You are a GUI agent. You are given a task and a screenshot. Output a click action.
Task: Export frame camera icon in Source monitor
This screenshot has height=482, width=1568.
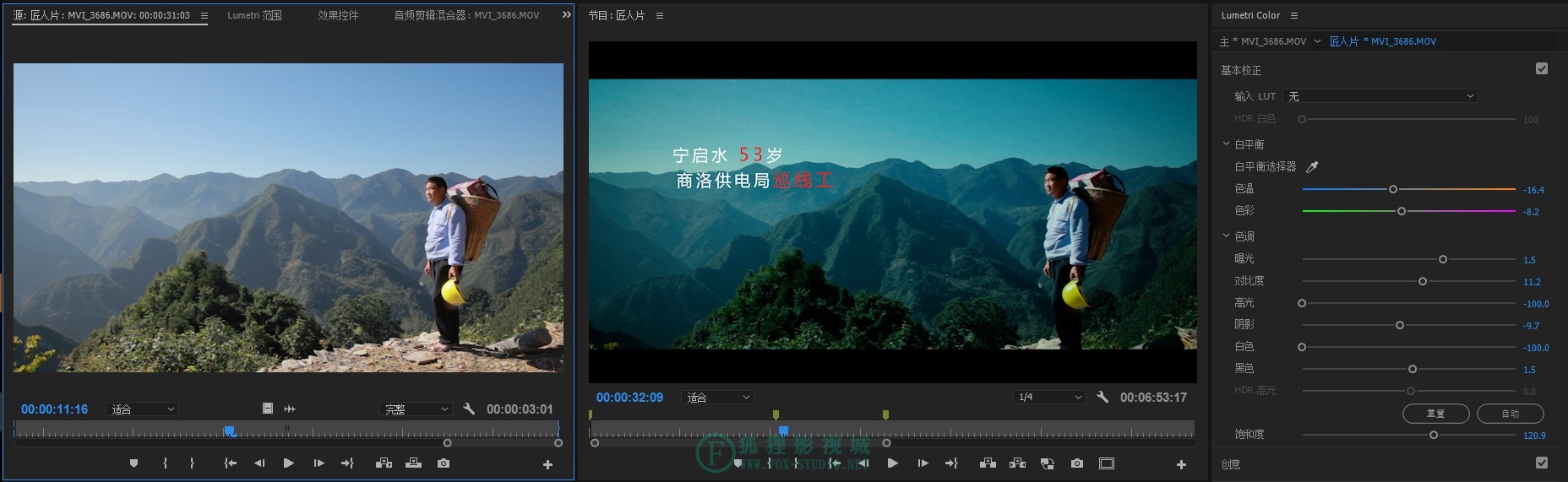tap(444, 463)
